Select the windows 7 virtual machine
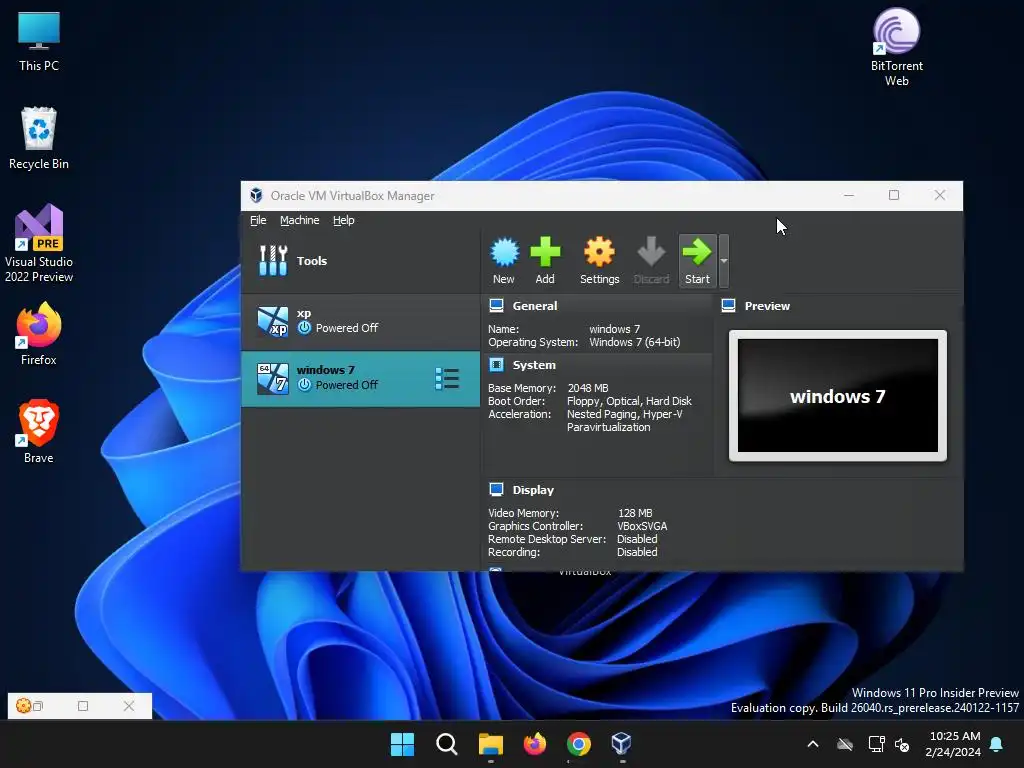The width and height of the screenshot is (1024, 768). [360, 379]
